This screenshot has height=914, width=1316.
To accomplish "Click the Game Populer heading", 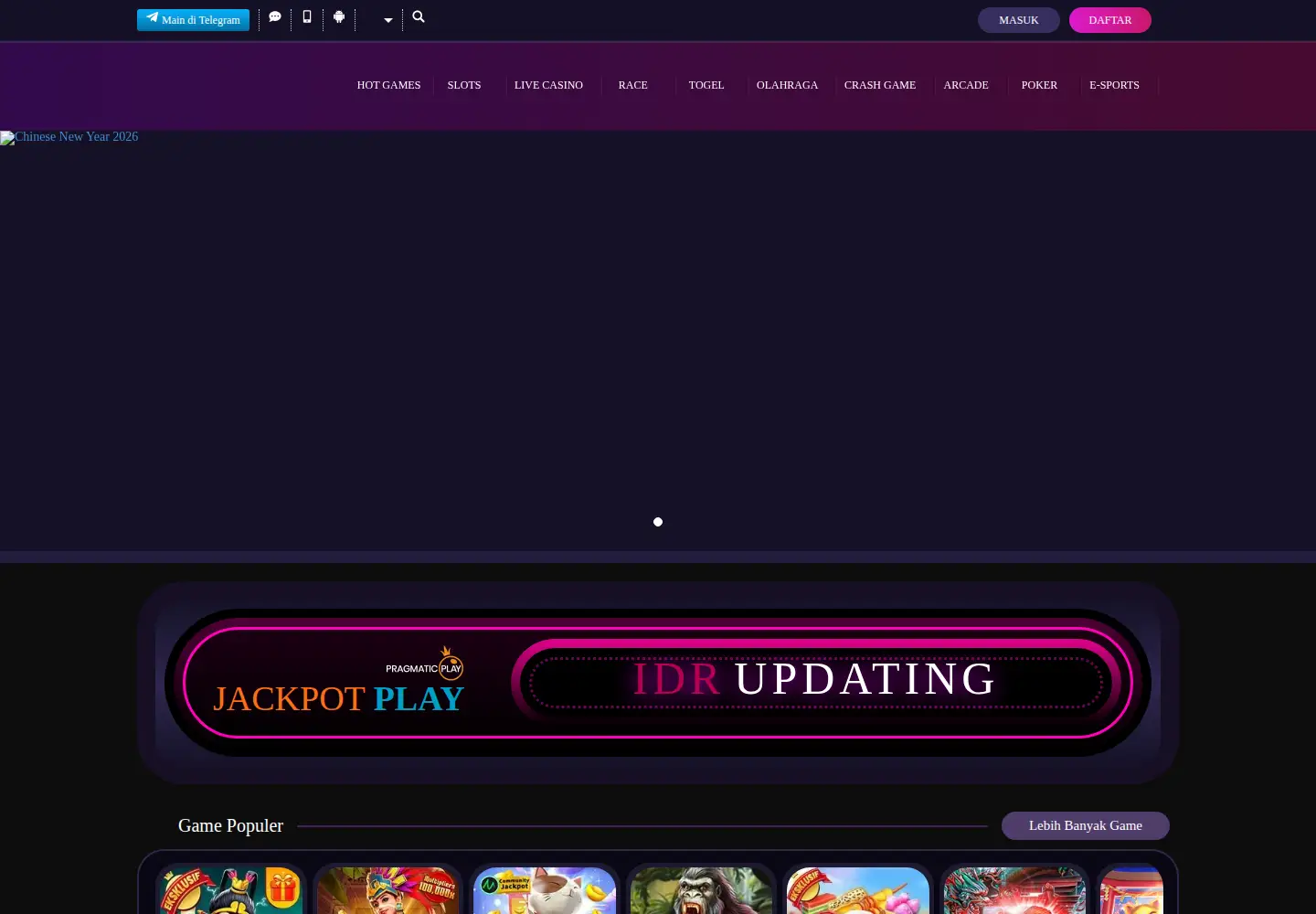I will (x=230, y=825).
